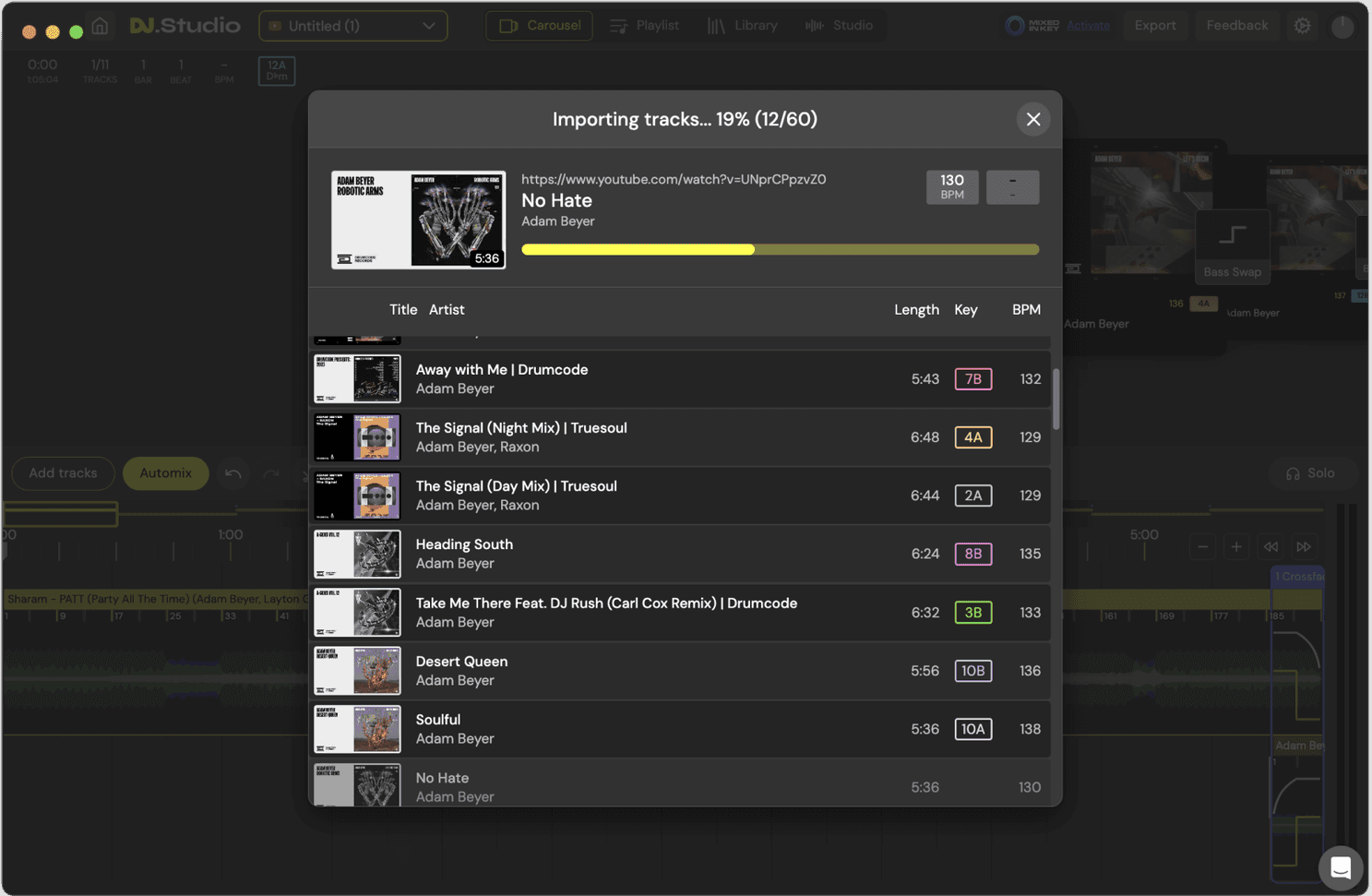The height and width of the screenshot is (896, 1372).
Task: Select the Bass Swap transition block
Action: click(x=1232, y=246)
